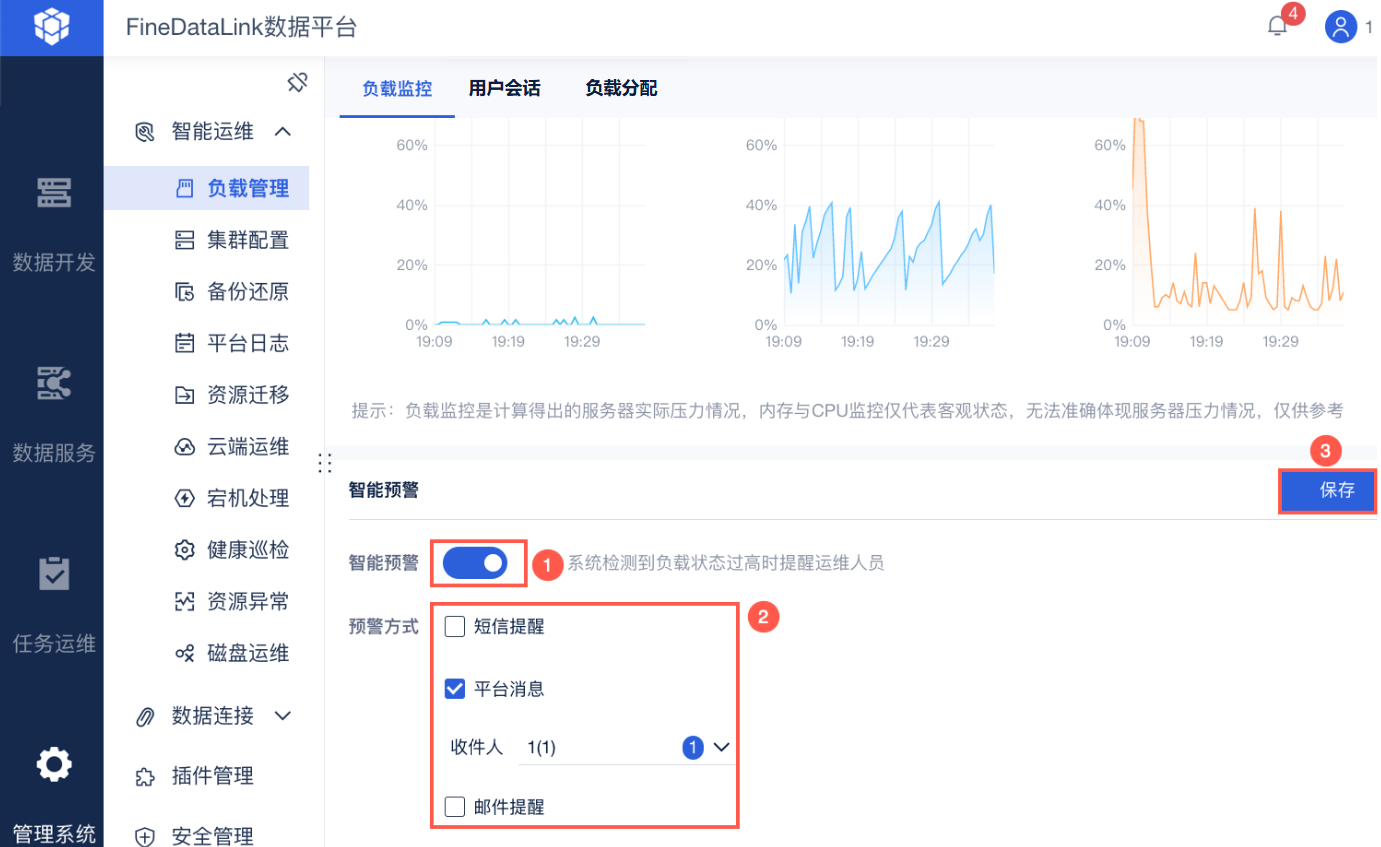Click the 集群配置 menu icon
Viewport: 1381px width, 847px height.
184,240
